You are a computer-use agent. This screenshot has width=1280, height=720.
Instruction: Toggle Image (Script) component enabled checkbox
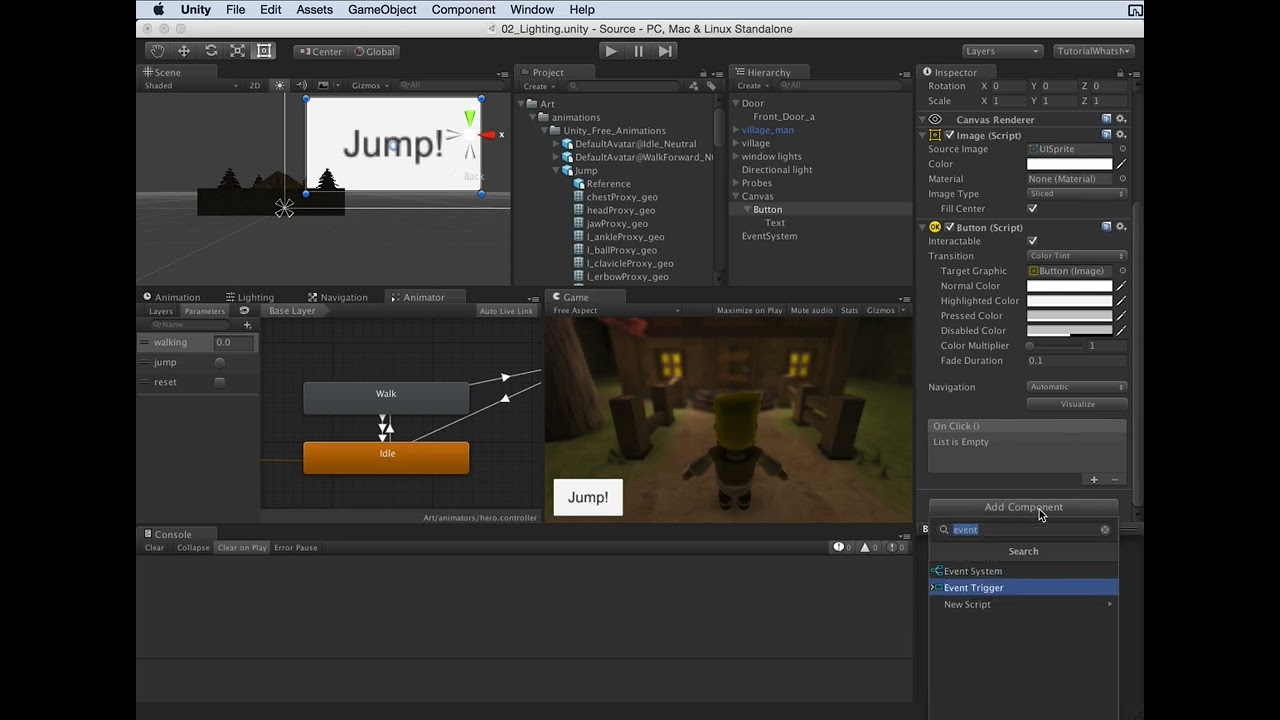pos(949,135)
